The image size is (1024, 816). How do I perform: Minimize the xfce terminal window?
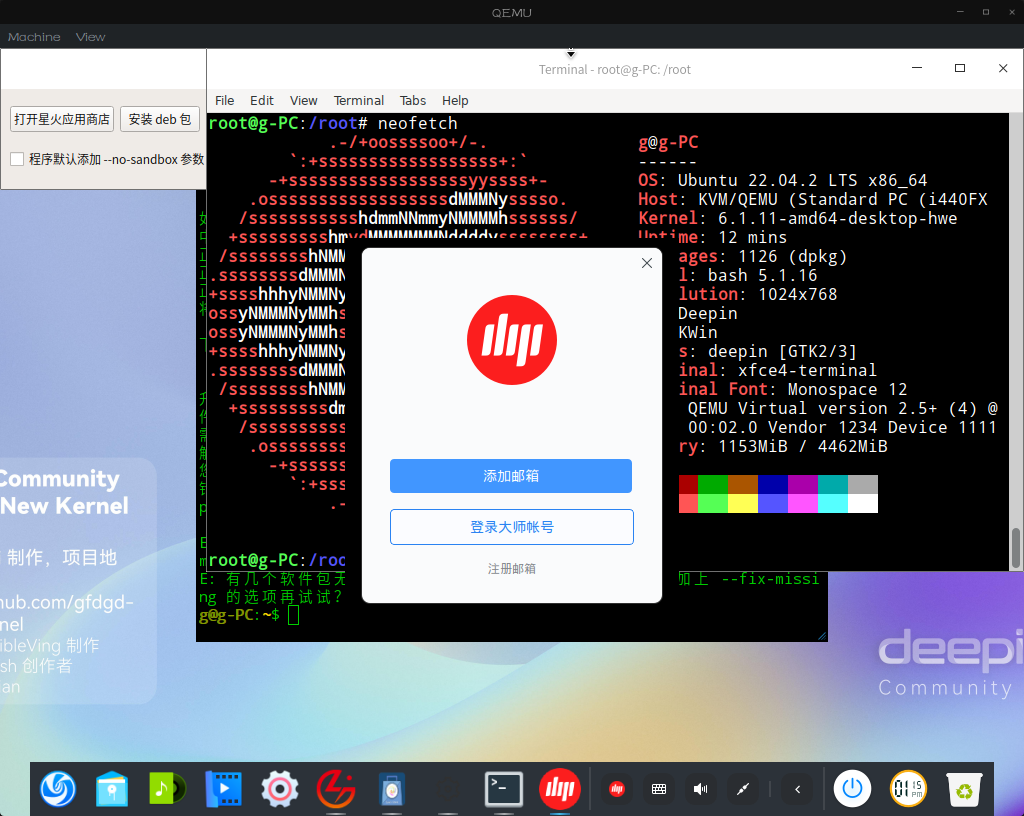pyautogui.click(x=917, y=68)
